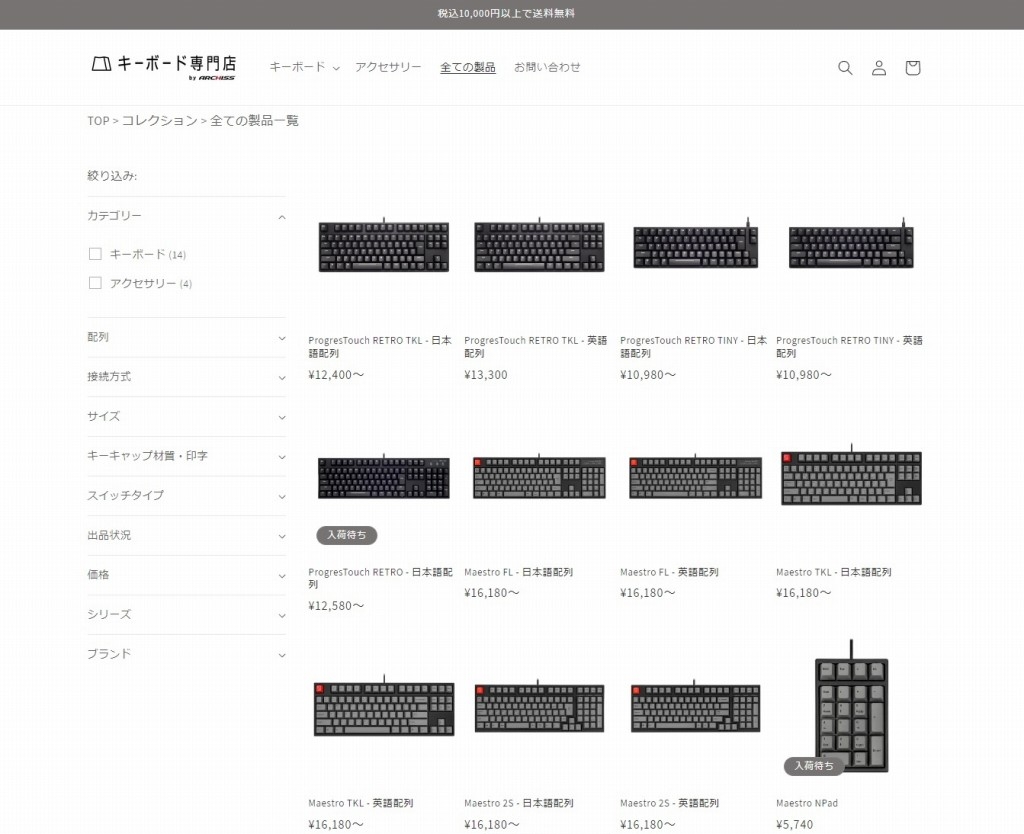
Task: Check the アクセサリー (4) filter checkbox
Action: coord(95,283)
